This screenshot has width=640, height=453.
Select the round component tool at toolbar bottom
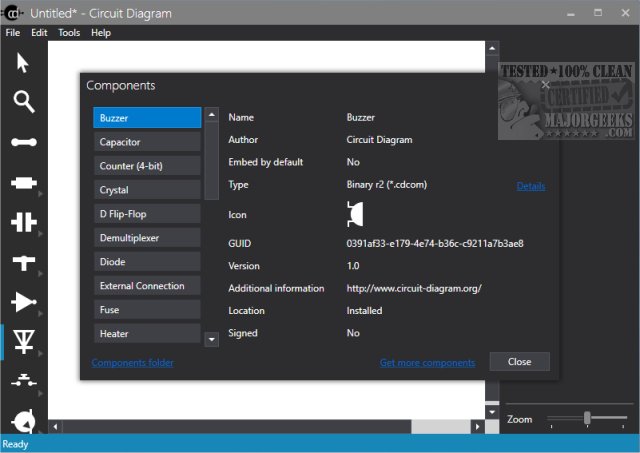24,421
